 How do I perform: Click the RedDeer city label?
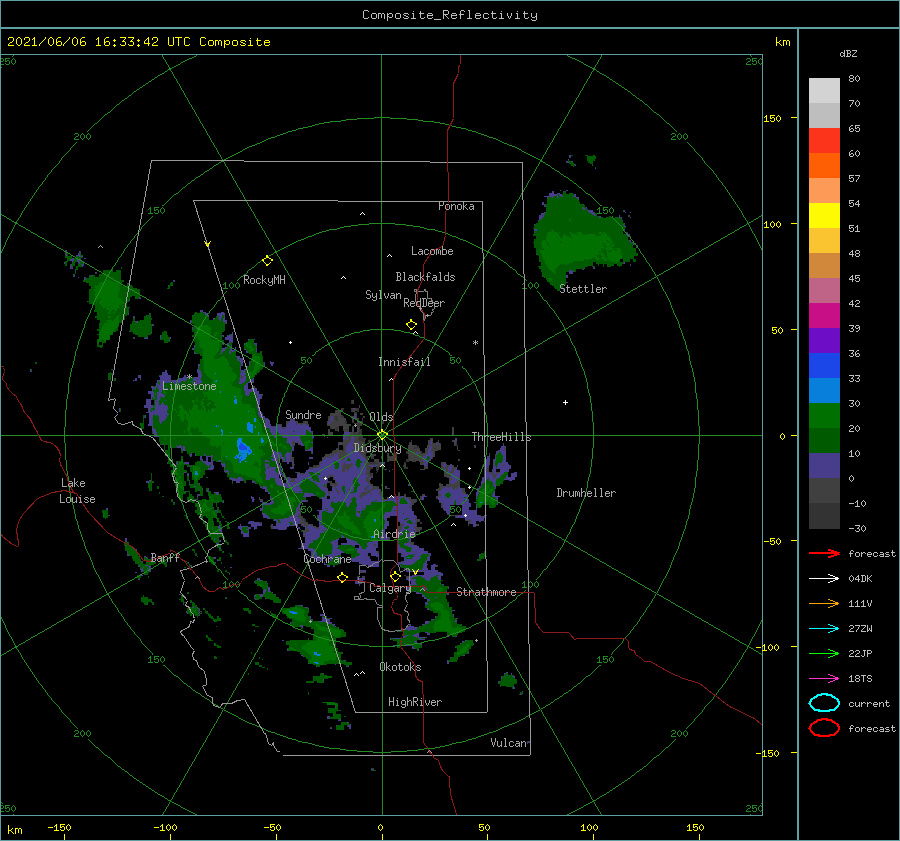point(424,303)
